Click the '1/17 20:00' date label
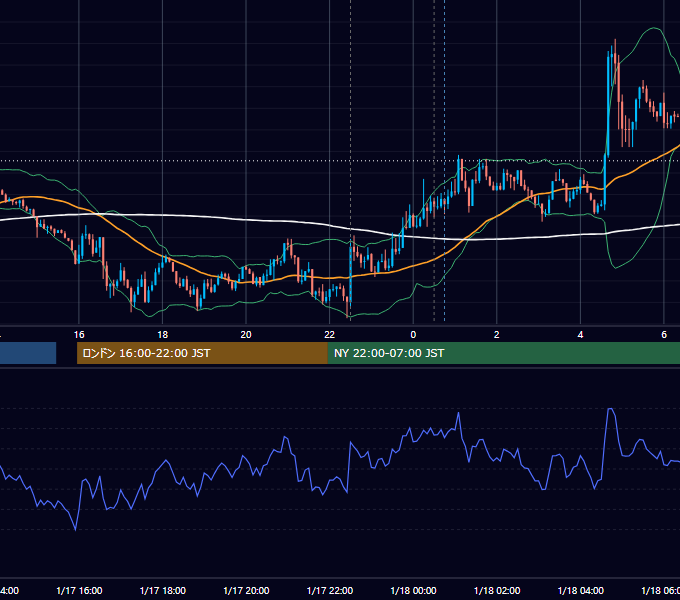Image resolution: width=680 pixels, height=600 pixels. (x=246, y=590)
